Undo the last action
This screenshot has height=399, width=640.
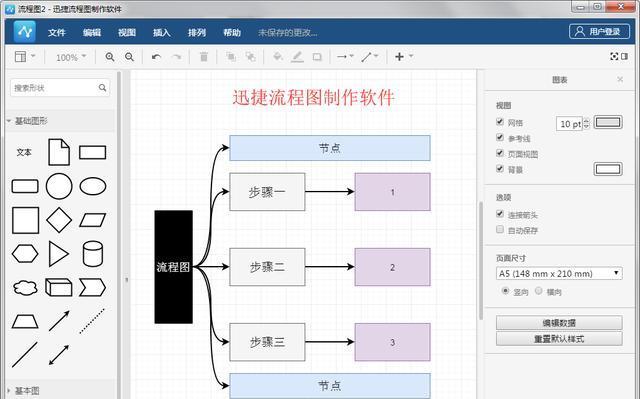pyautogui.click(x=156, y=57)
